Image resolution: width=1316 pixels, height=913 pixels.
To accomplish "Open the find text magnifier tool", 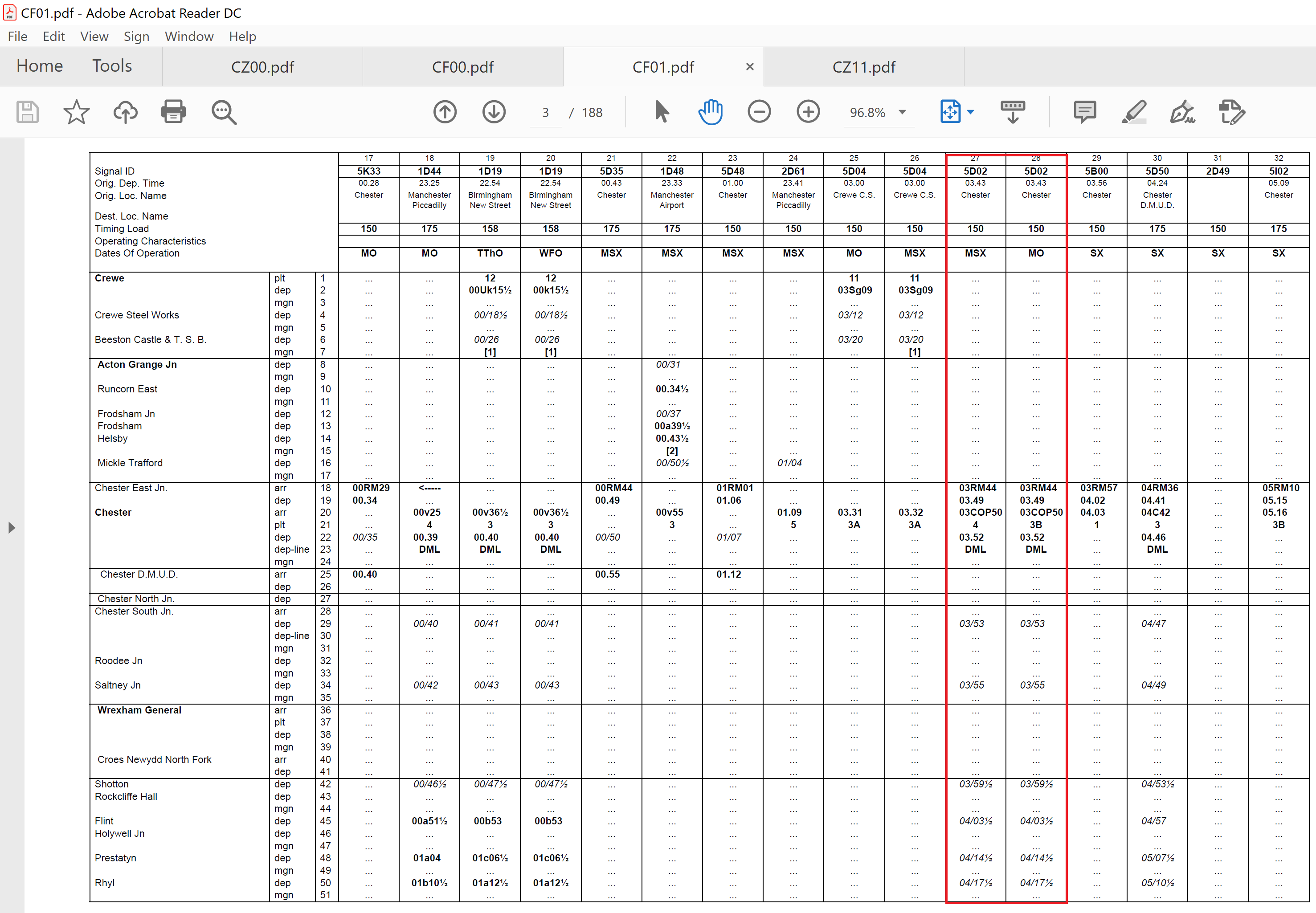I will [x=223, y=112].
